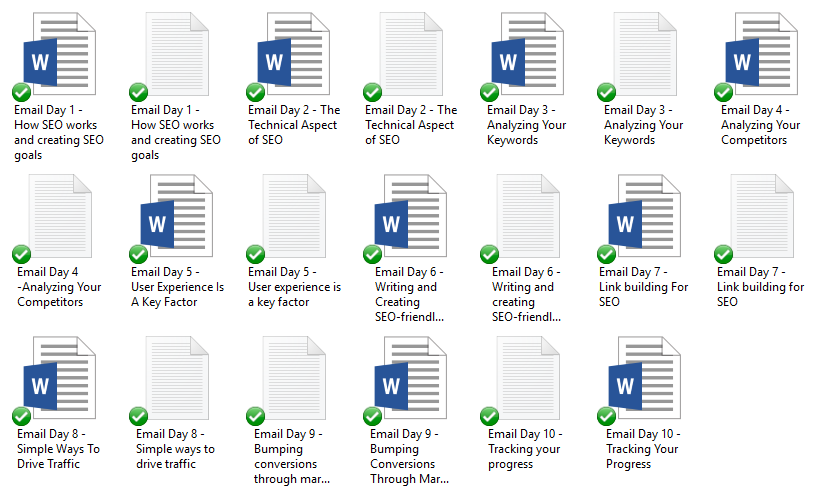This screenshot has width=814, height=490.
Task: Click 'Analyzing Your Keywords' label under the text file
Action: tap(644, 125)
